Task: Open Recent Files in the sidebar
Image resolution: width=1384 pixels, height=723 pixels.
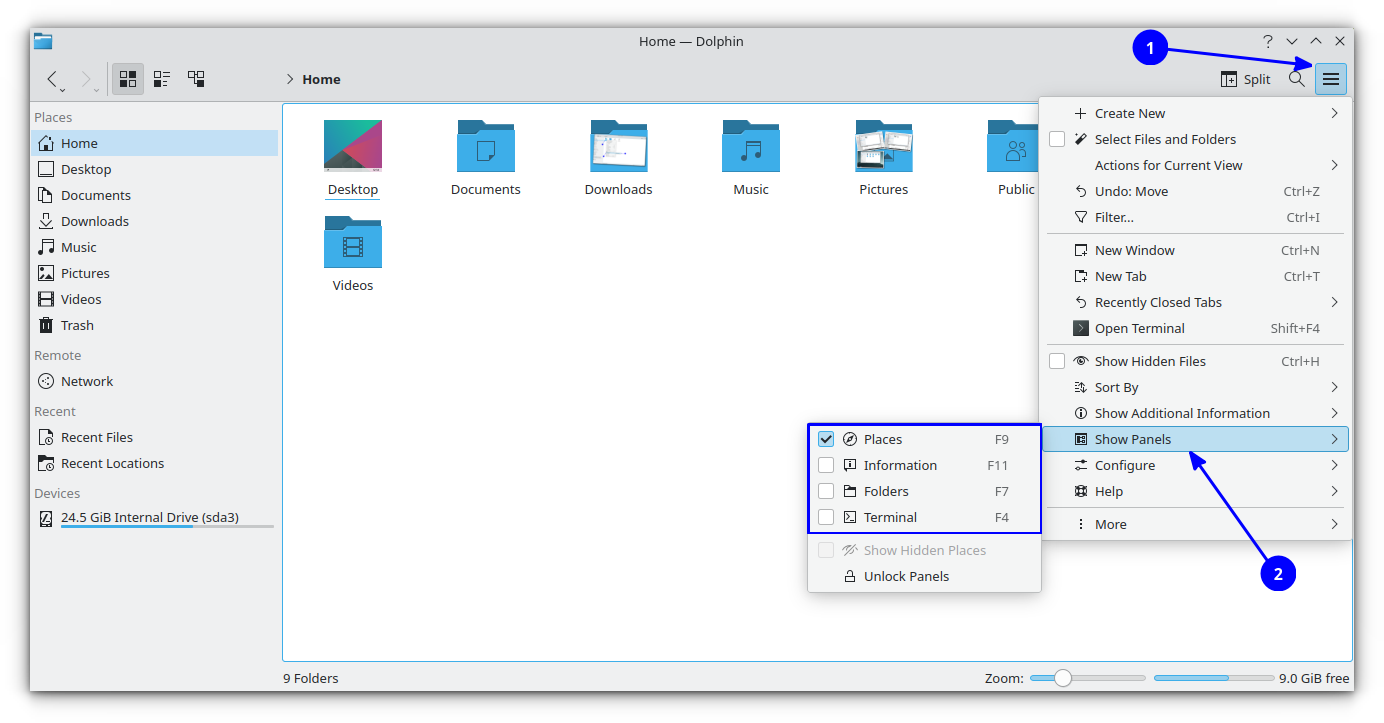Action: tap(96, 436)
